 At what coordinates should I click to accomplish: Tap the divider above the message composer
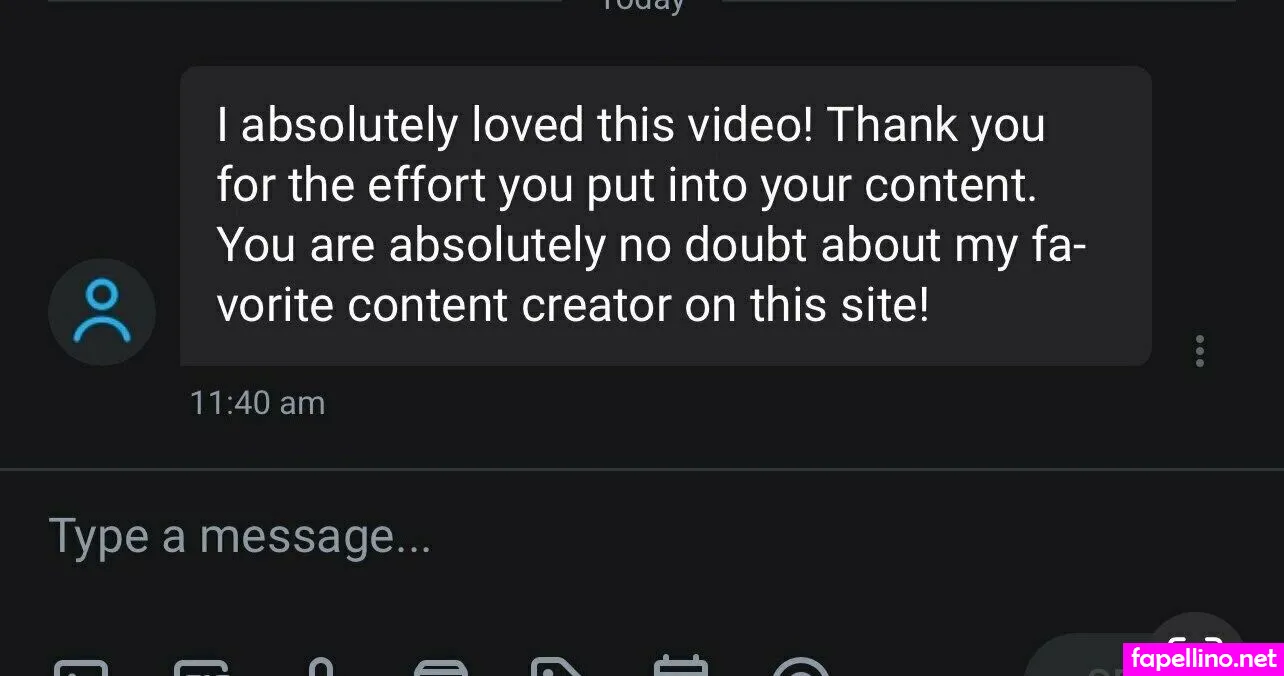[642, 469]
